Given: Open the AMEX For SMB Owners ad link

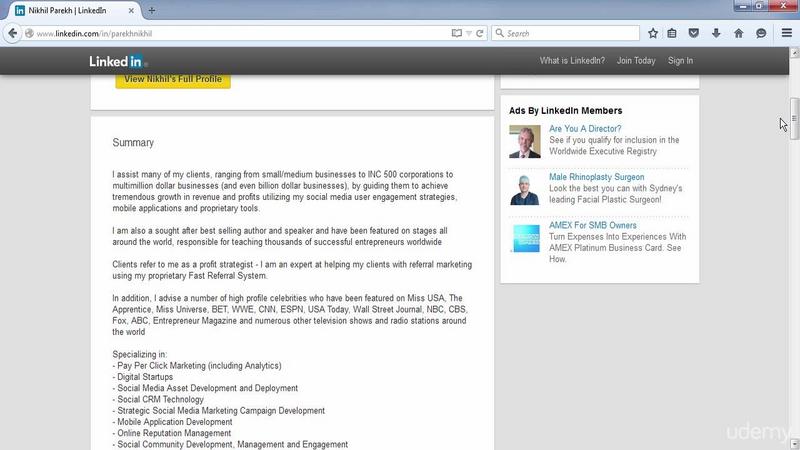Looking at the screenshot, I should click(592, 225).
